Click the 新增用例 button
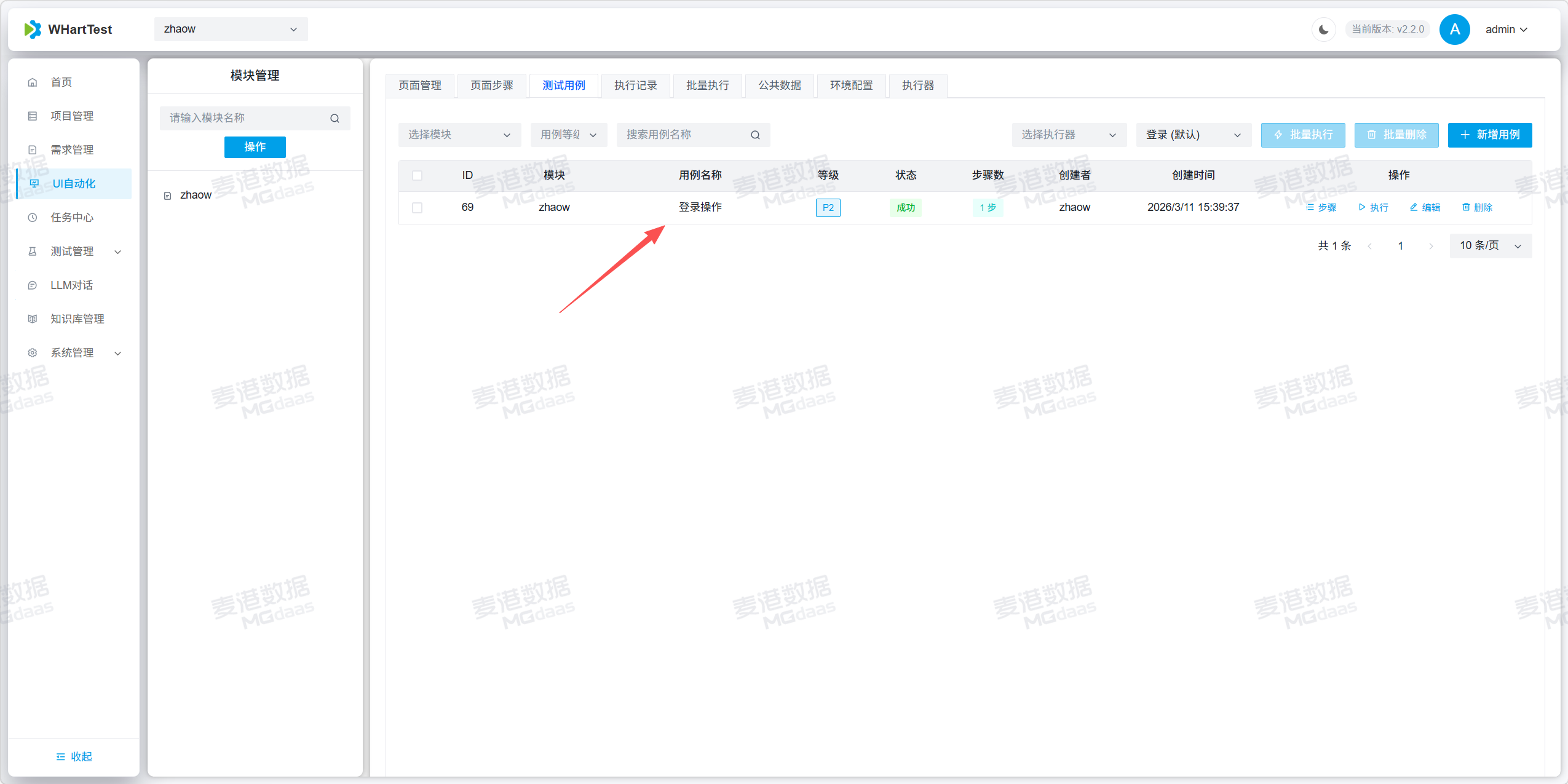 (1489, 135)
